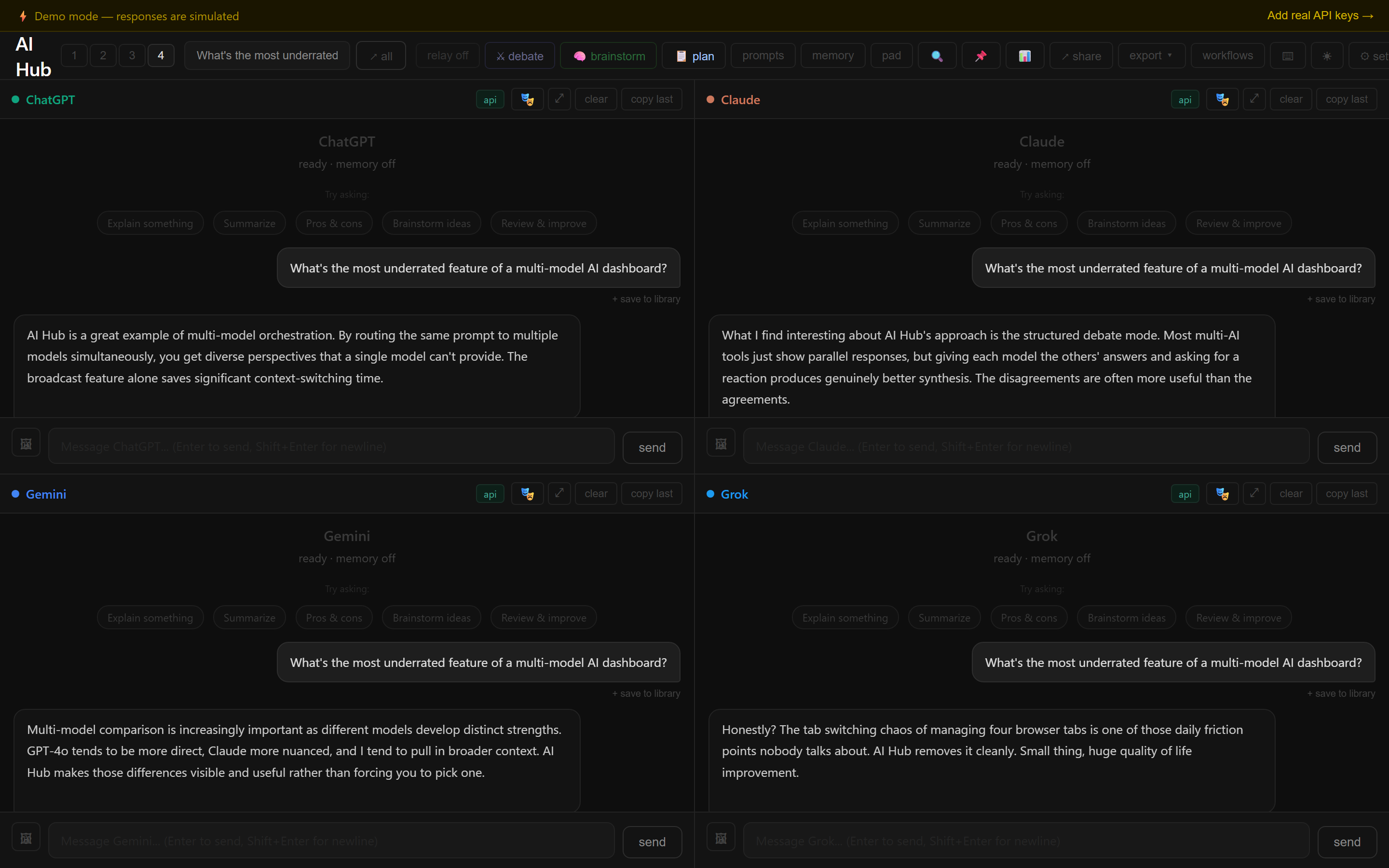1389x868 pixels.
Task: Open the search magnifier tool
Action: [x=937, y=55]
